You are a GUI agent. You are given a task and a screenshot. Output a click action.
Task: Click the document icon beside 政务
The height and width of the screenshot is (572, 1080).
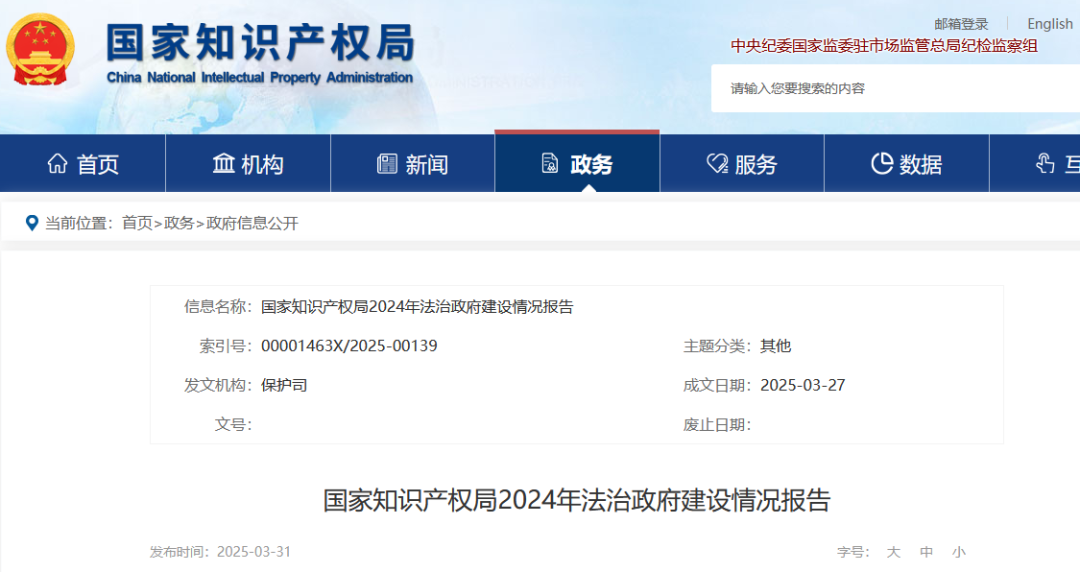(x=550, y=164)
